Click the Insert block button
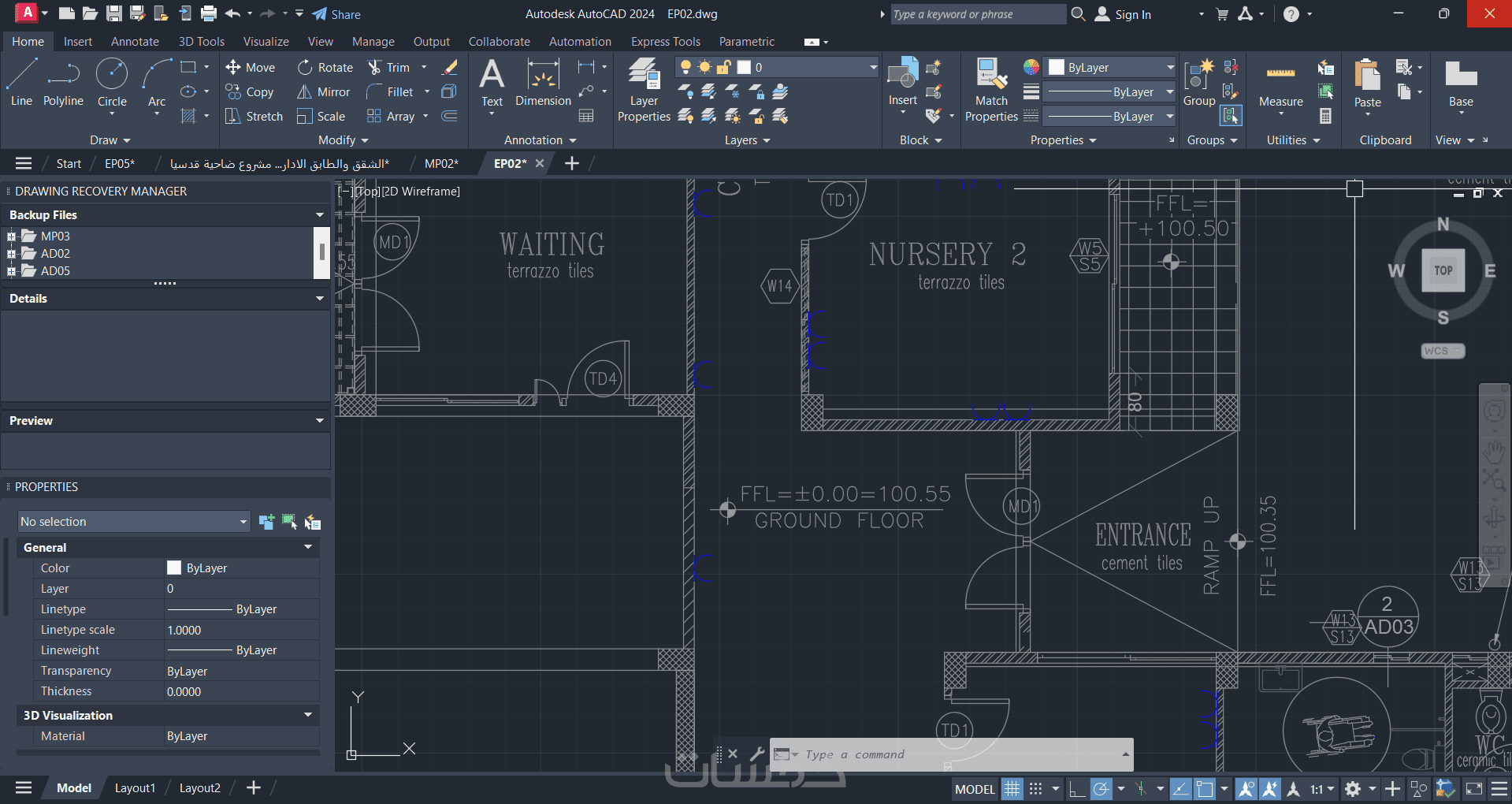The width and height of the screenshot is (1512, 804). 903,83
